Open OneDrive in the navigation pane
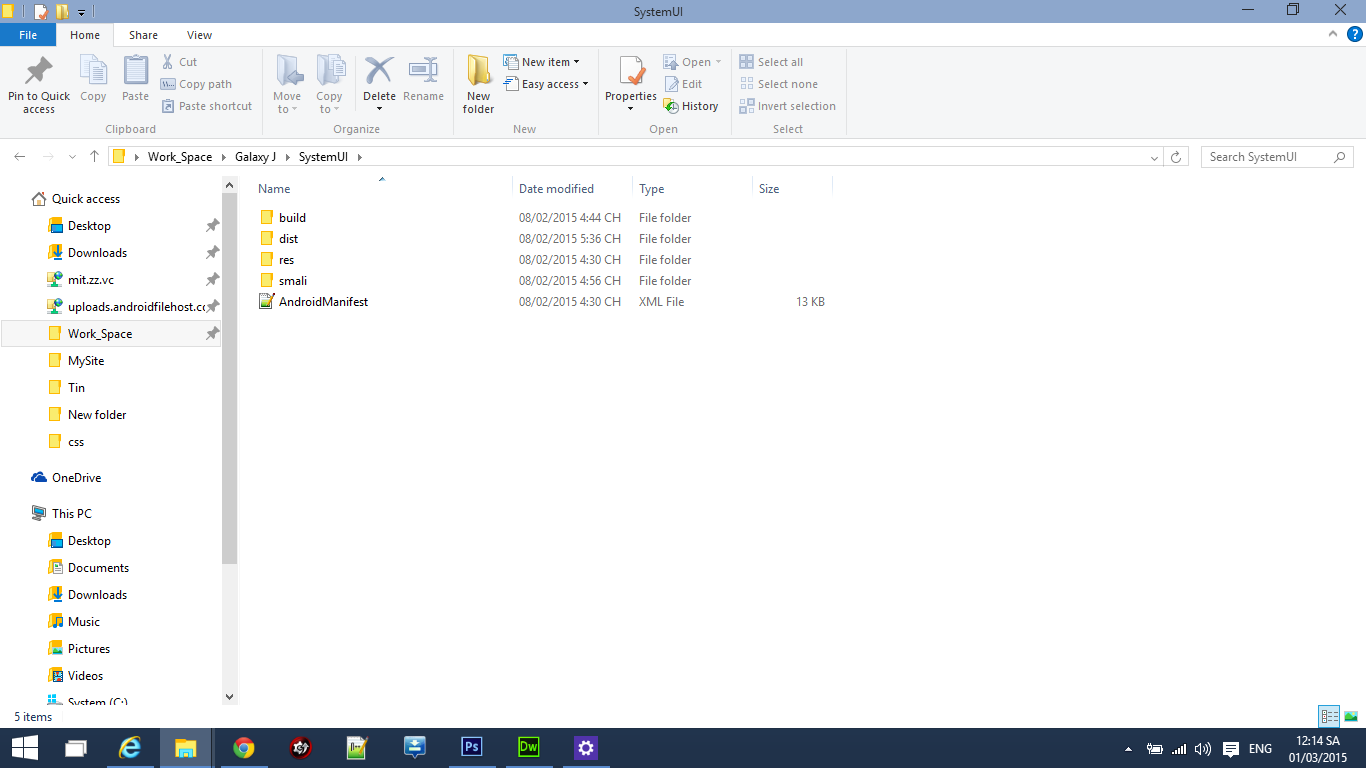 click(x=76, y=478)
